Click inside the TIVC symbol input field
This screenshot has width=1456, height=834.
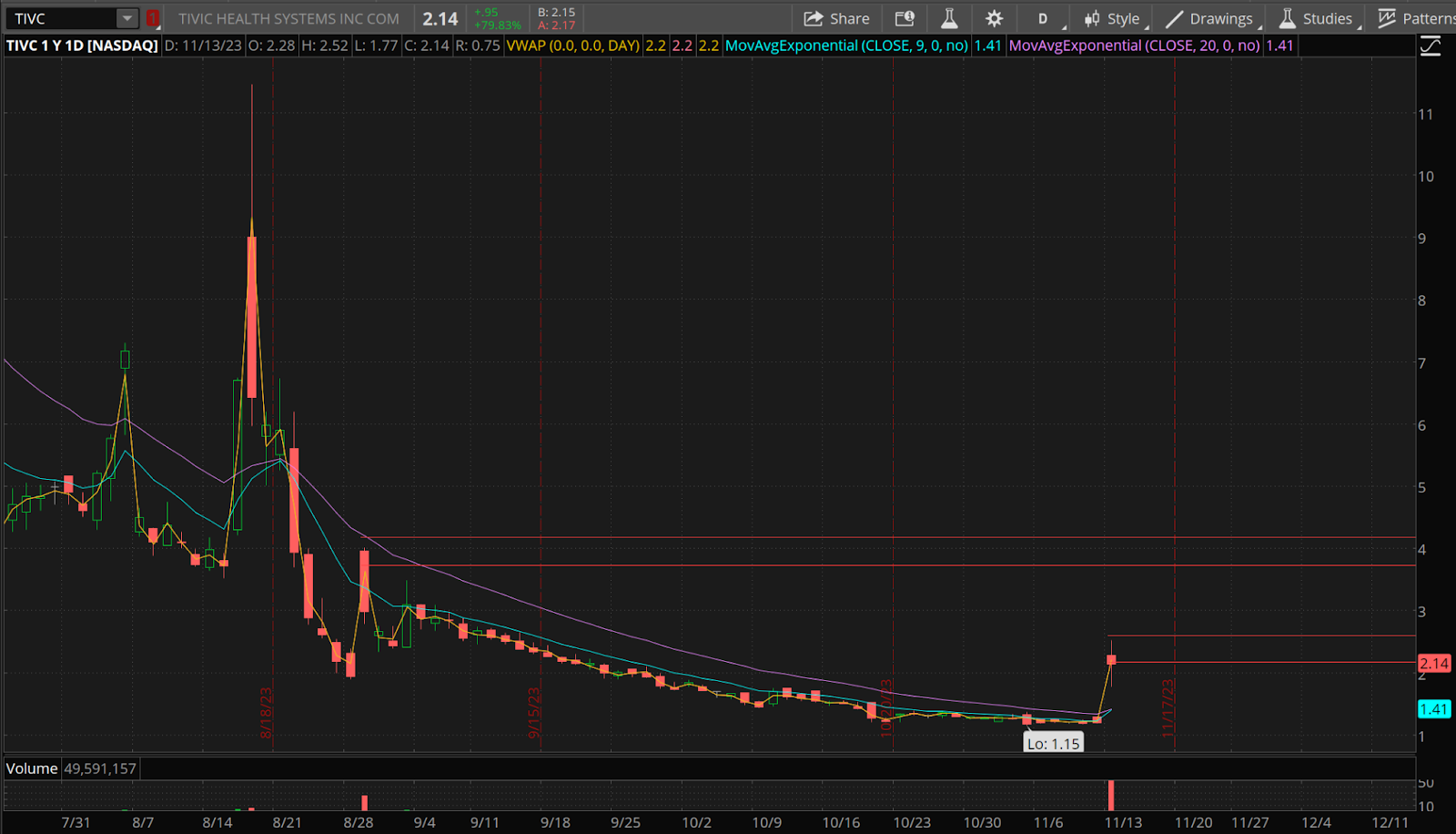pyautogui.click(x=62, y=18)
